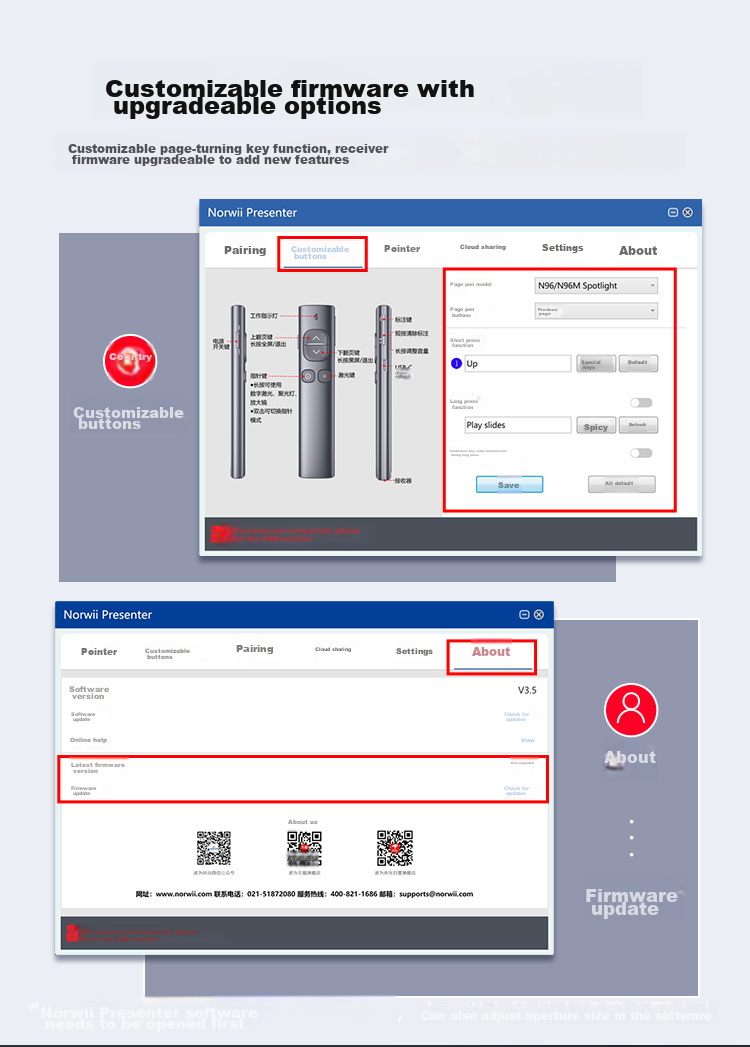Minimize the upper Norwii Presenter window
Screen dimensions: 750x1047
click(x=673, y=212)
